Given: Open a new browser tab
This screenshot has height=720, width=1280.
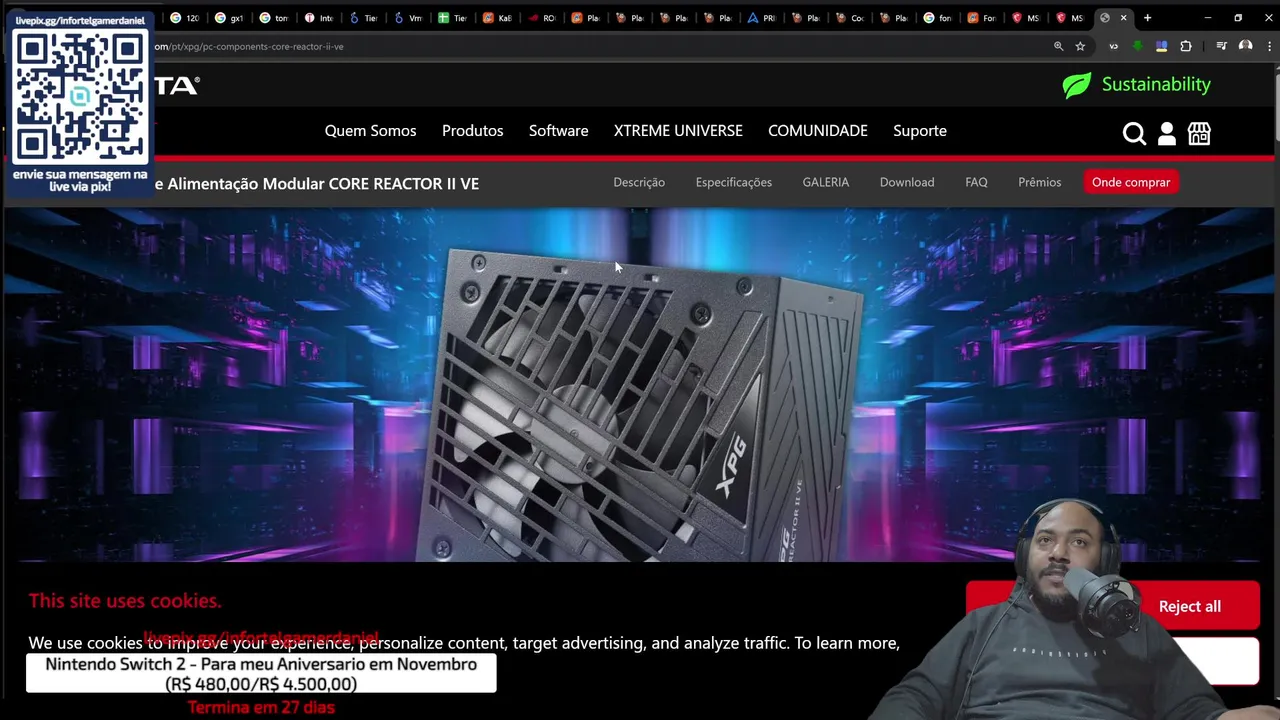Looking at the screenshot, I should pos(1147,18).
